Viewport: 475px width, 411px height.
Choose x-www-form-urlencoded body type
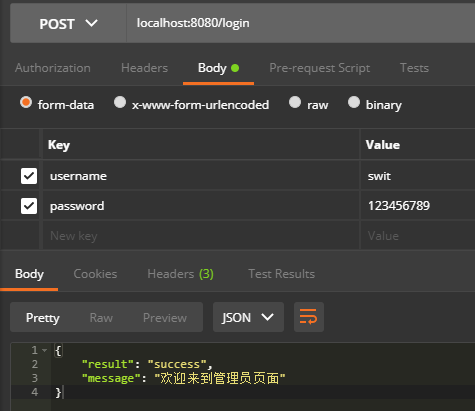[120, 102]
